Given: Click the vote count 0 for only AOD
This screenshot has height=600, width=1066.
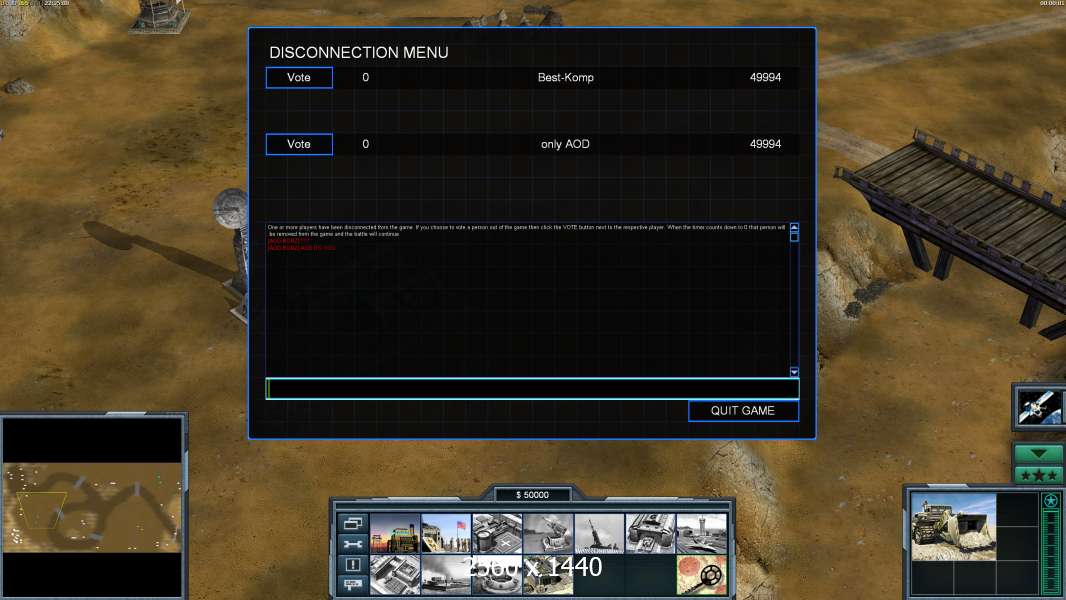Looking at the screenshot, I should [x=366, y=144].
